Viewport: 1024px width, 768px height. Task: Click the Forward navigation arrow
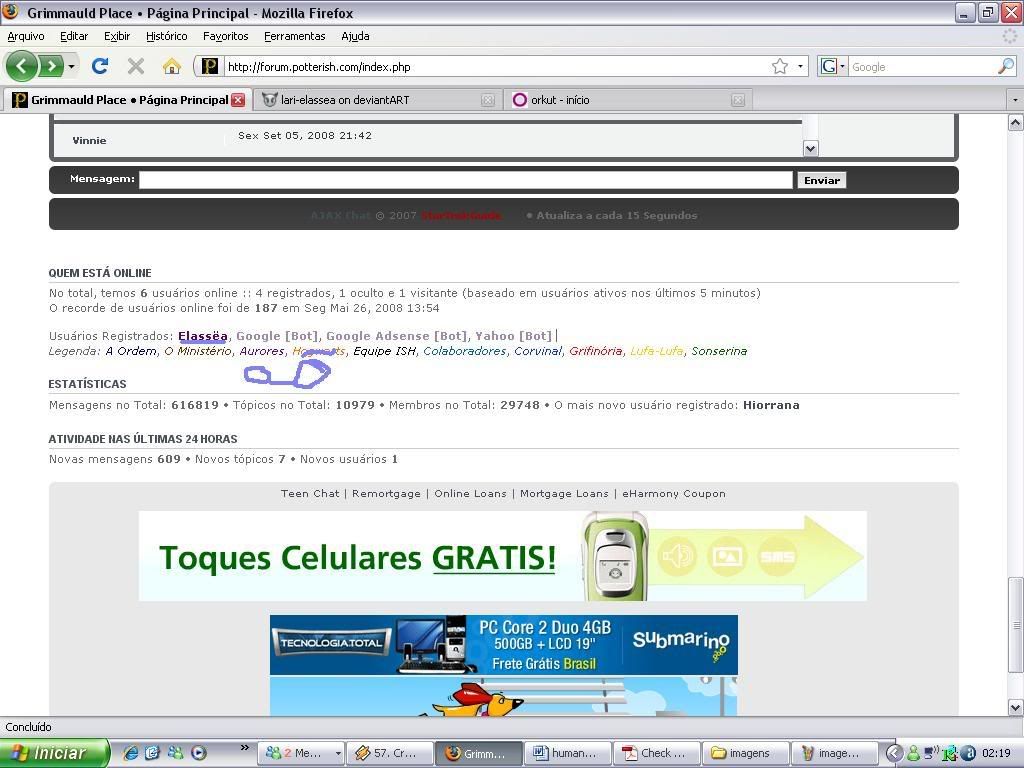pos(50,66)
